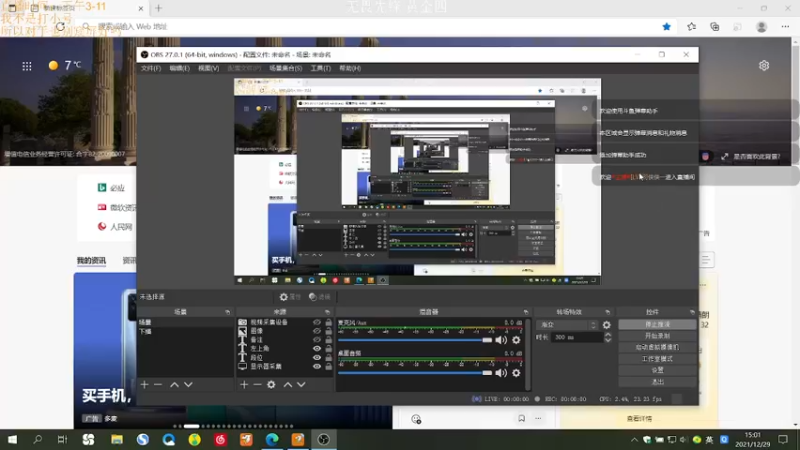Move source down in Sources panel

(x=301, y=385)
